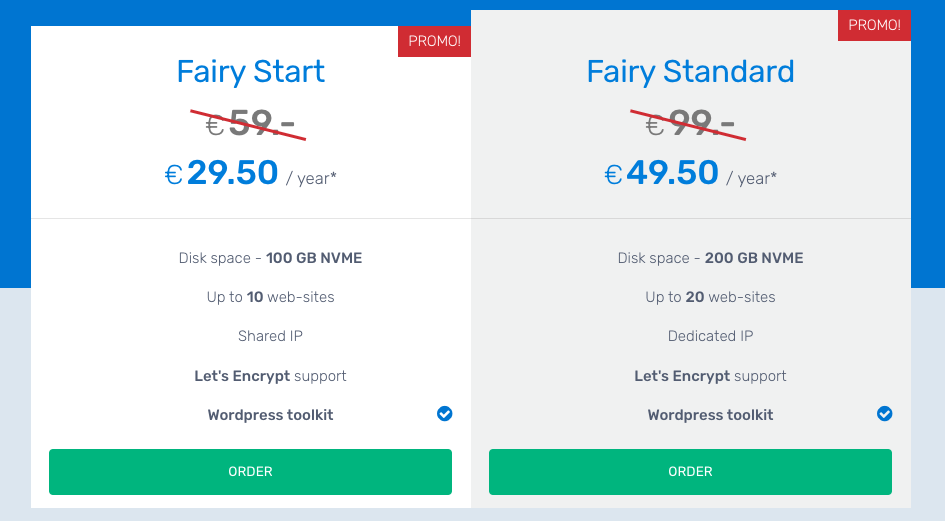Click the checkmark icon beside Fairy Start Wordpress toolkit

pyautogui.click(x=445, y=414)
